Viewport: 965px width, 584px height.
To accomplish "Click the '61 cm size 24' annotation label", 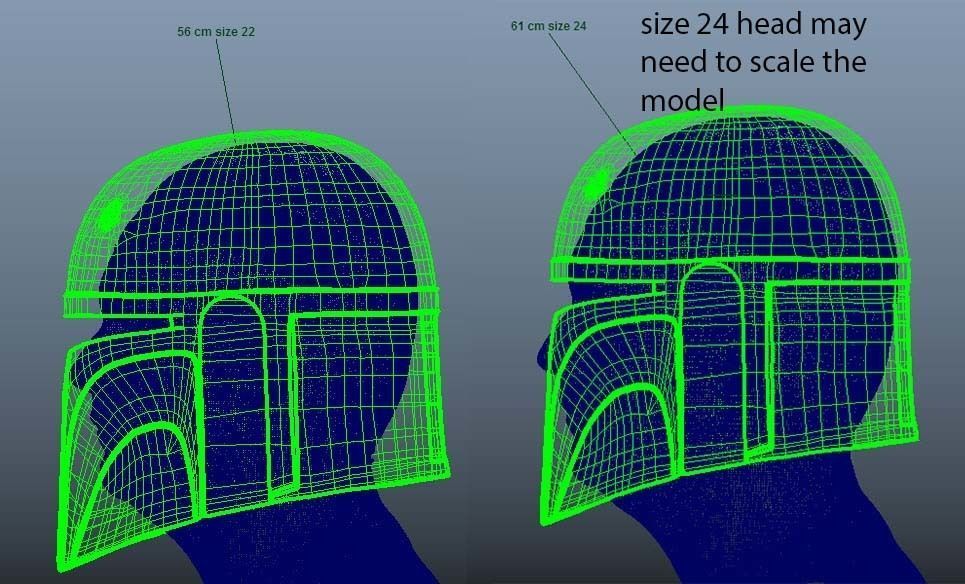I will pyautogui.click(x=548, y=26).
